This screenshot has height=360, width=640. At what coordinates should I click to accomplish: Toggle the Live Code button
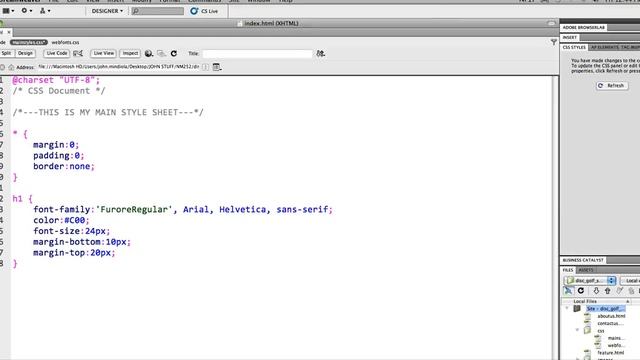(57, 53)
